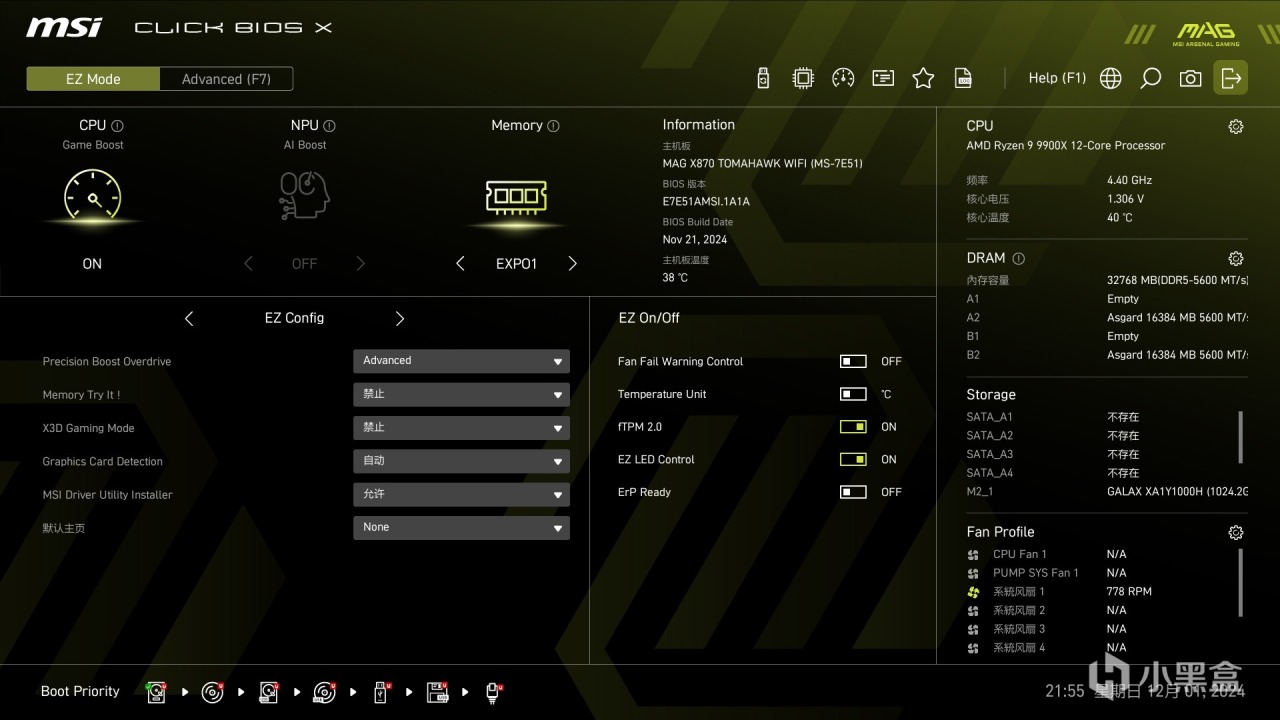1280x720 pixels.
Task: Open the Fan Profile gear icon
Action: click(x=1236, y=533)
